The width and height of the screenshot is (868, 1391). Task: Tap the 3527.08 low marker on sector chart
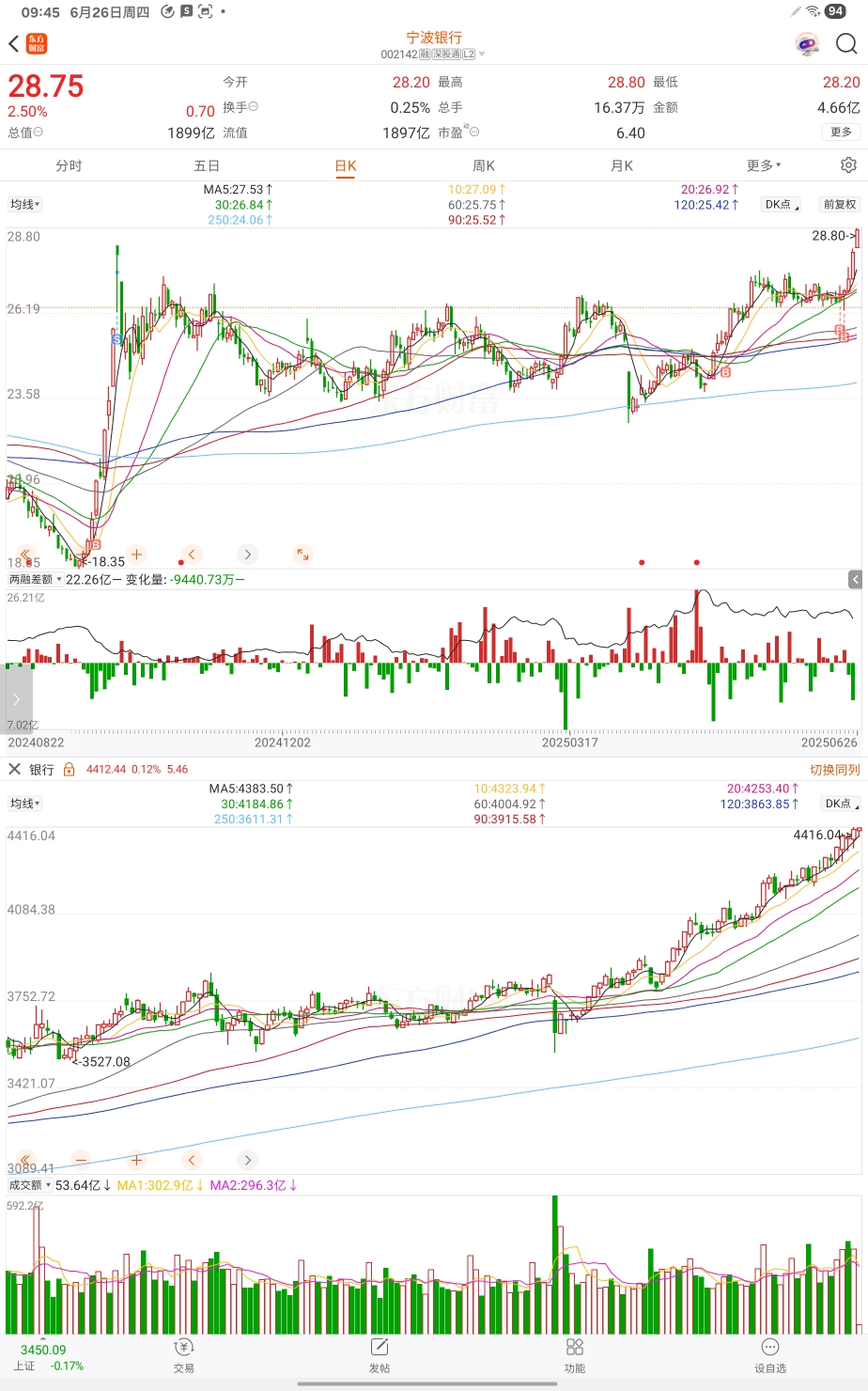point(101,1061)
